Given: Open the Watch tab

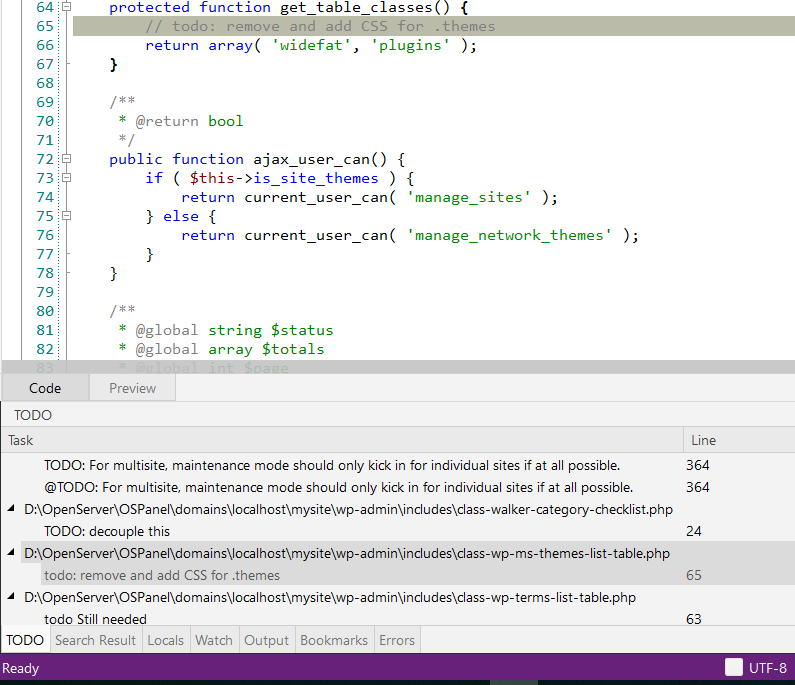Looking at the screenshot, I should [214, 640].
